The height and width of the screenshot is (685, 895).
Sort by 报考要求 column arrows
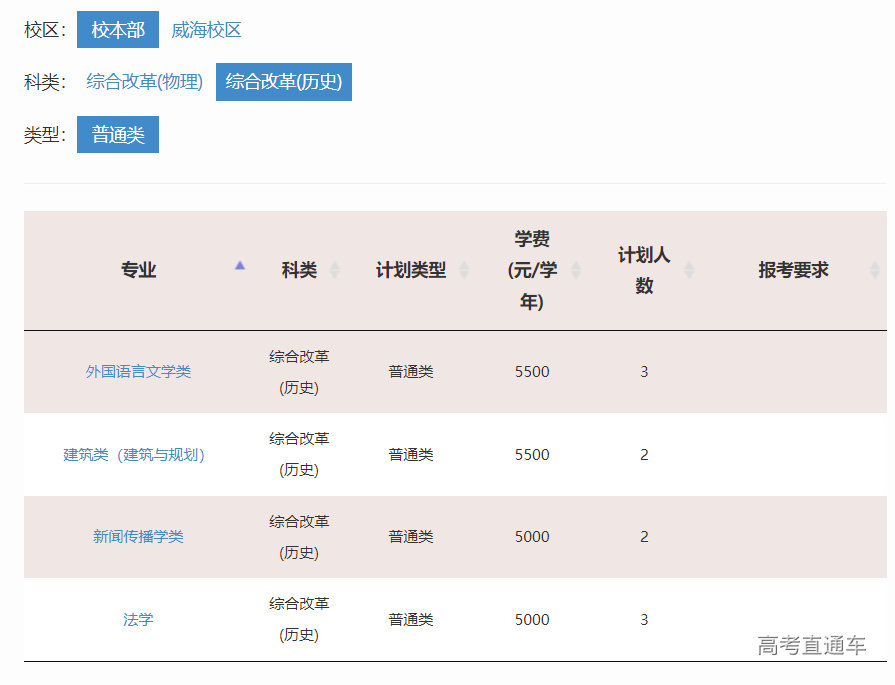[x=875, y=270]
